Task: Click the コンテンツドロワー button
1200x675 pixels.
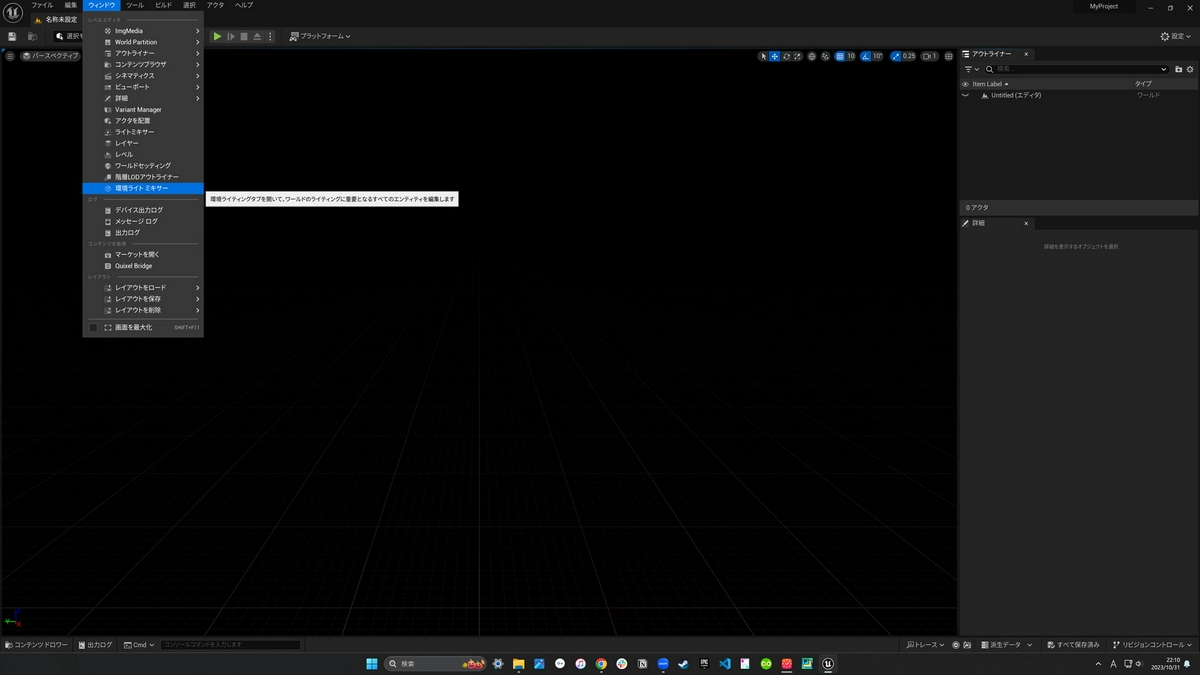Action: [x=37, y=645]
